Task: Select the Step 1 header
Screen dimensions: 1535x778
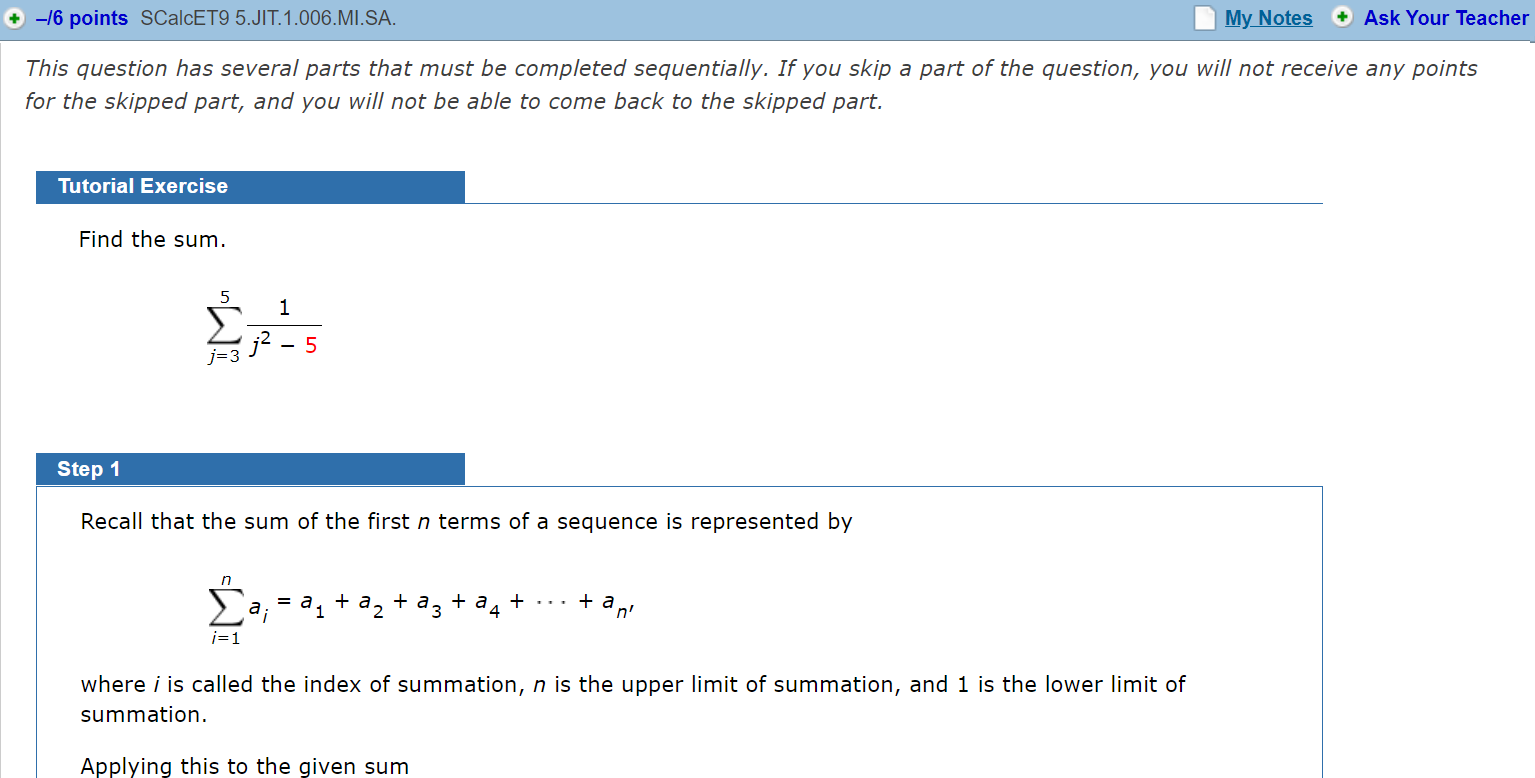Action: click(89, 469)
